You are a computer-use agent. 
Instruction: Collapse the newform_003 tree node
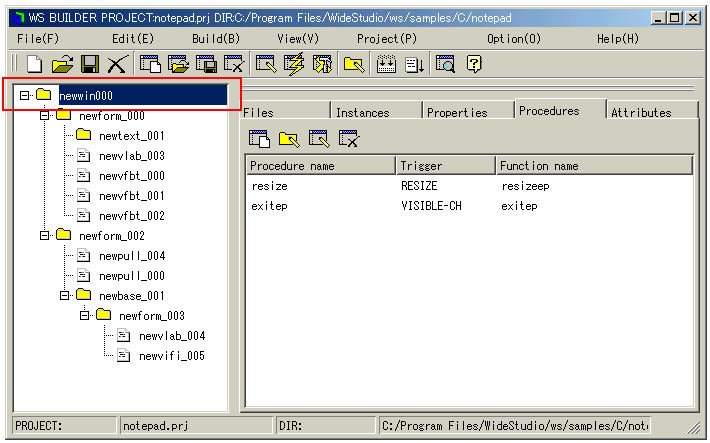coord(85,315)
